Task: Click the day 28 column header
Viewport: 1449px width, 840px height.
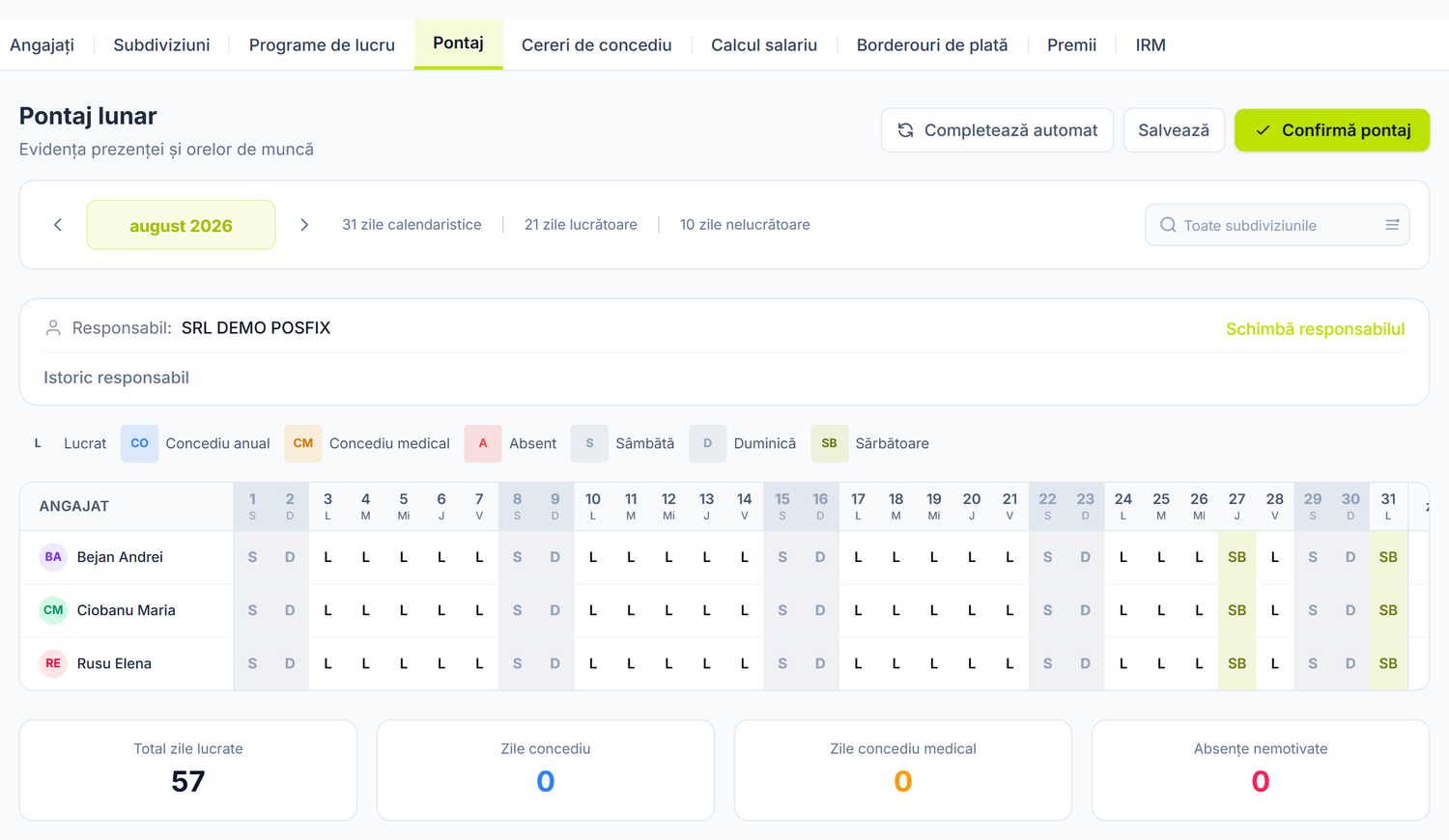Action: point(1275,506)
